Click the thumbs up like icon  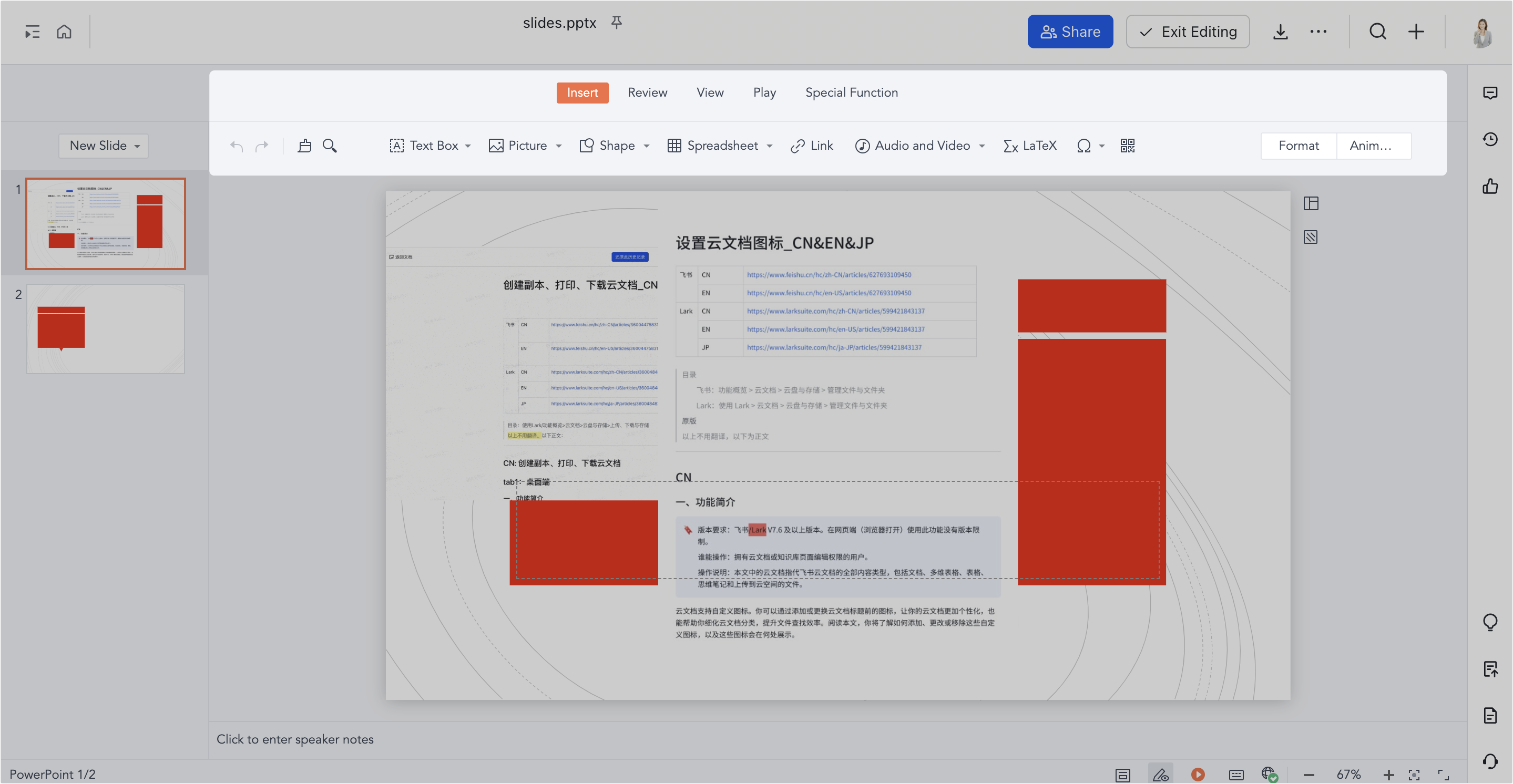(1489, 186)
